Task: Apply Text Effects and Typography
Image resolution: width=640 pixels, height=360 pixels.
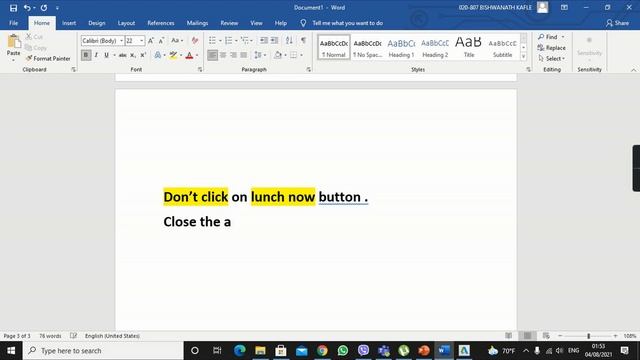Action: (x=158, y=55)
